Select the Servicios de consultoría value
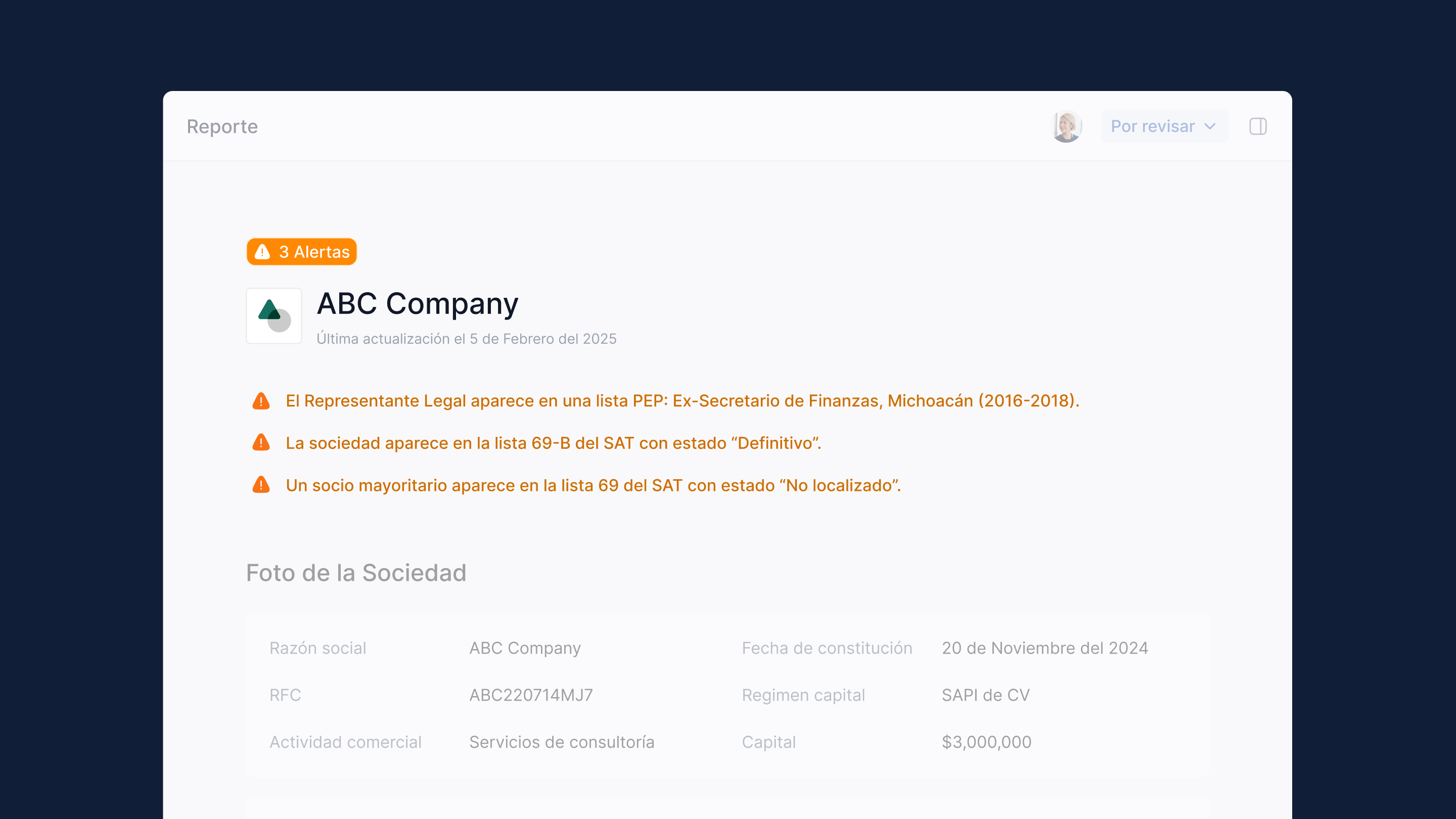The height and width of the screenshot is (819, 1456). (562, 742)
